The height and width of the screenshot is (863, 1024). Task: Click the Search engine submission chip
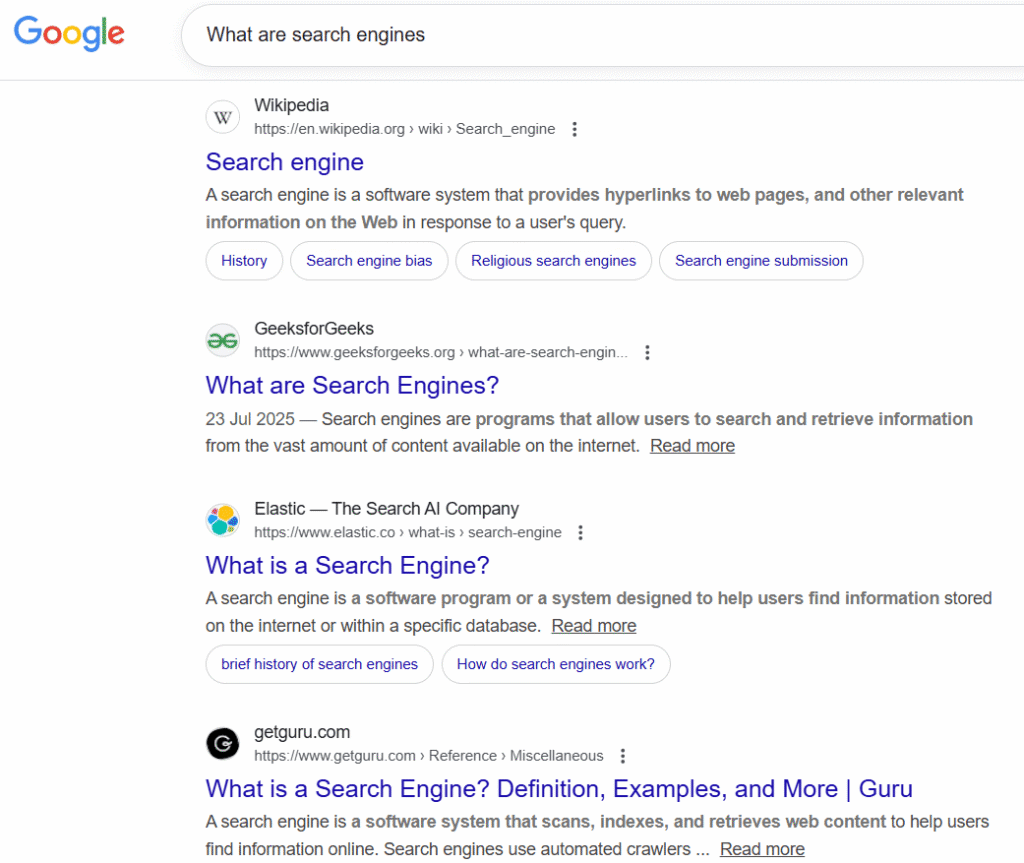click(760, 260)
